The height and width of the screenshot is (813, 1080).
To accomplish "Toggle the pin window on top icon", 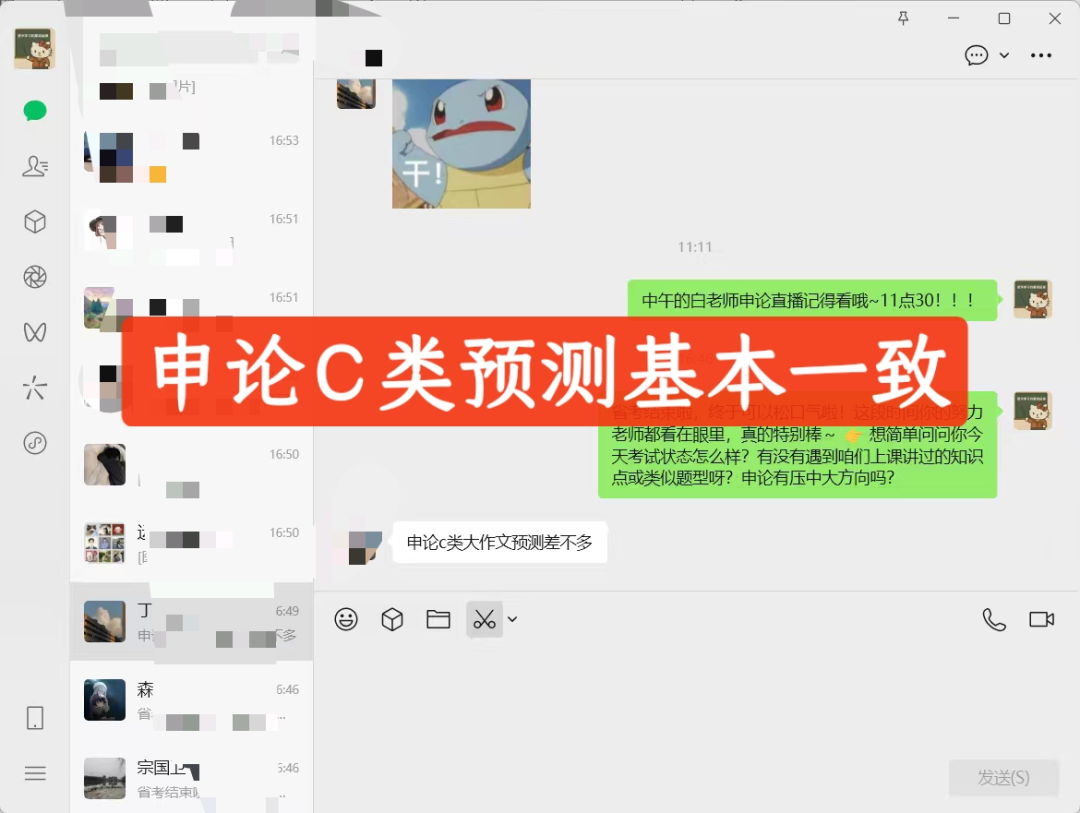I will [x=904, y=18].
